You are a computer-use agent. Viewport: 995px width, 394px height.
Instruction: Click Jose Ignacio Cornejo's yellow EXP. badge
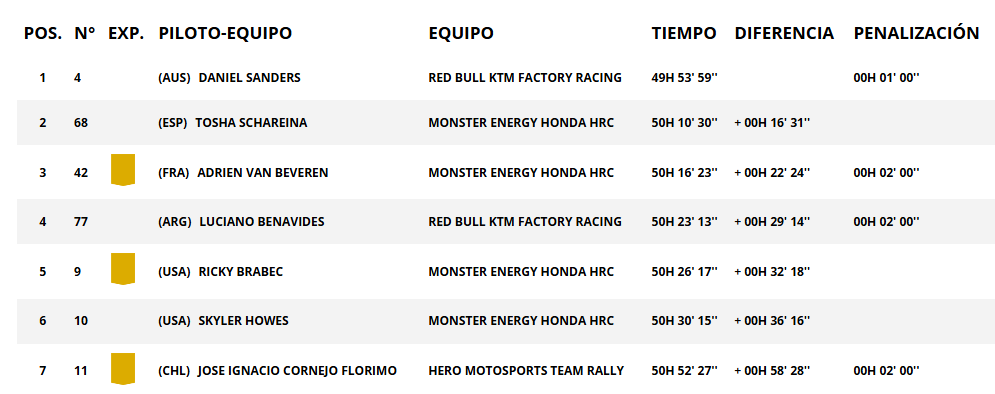point(122,369)
